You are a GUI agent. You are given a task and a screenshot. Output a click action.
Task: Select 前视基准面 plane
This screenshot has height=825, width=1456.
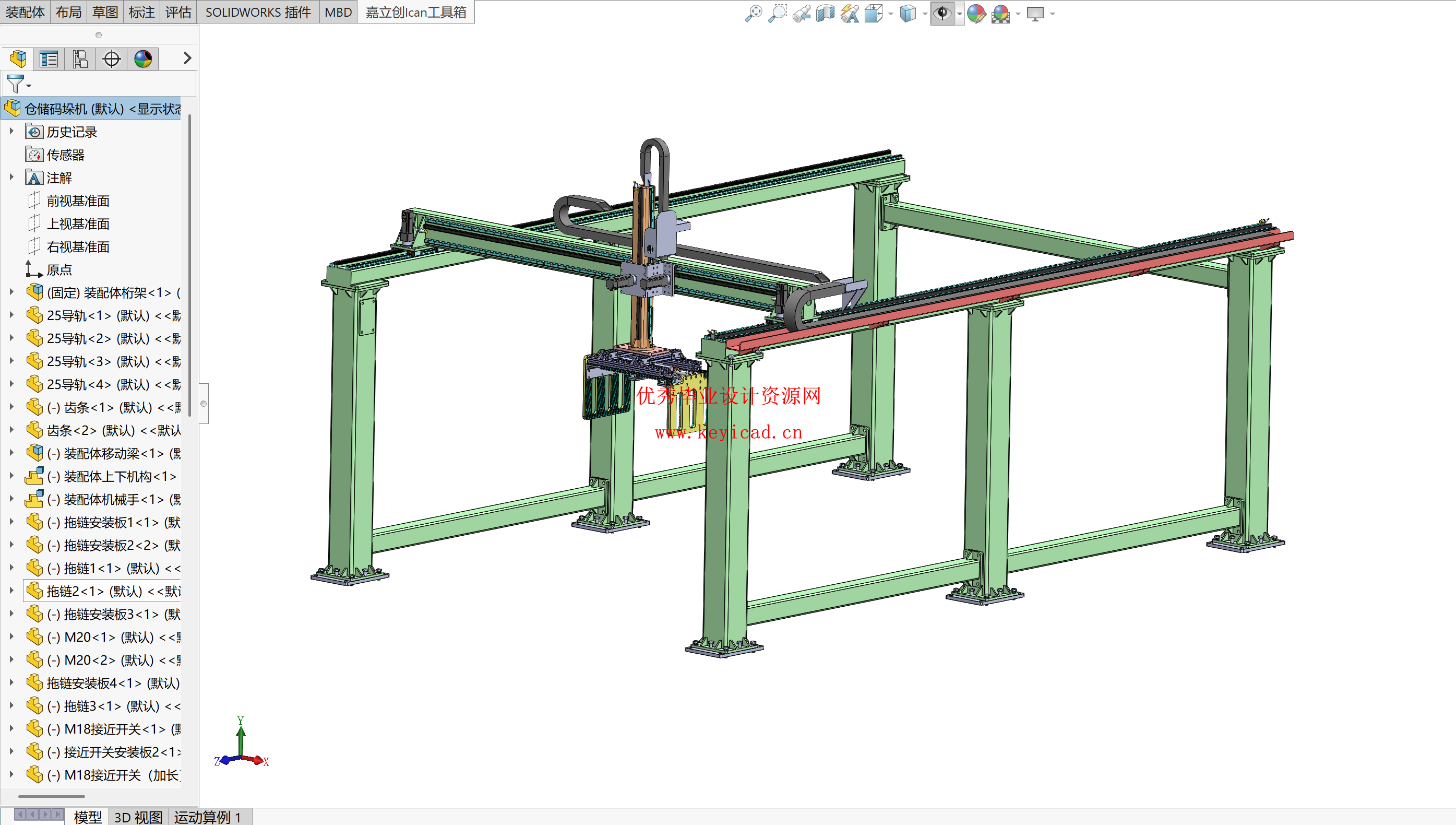[78, 201]
